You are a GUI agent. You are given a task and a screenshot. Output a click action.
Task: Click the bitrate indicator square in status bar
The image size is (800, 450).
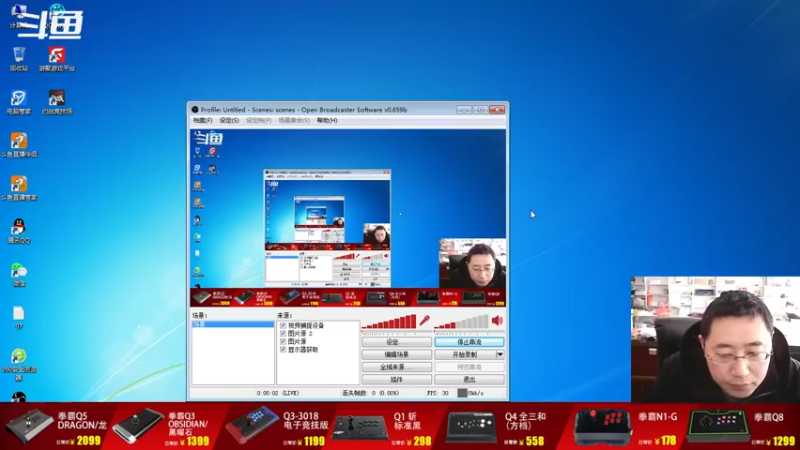point(462,393)
